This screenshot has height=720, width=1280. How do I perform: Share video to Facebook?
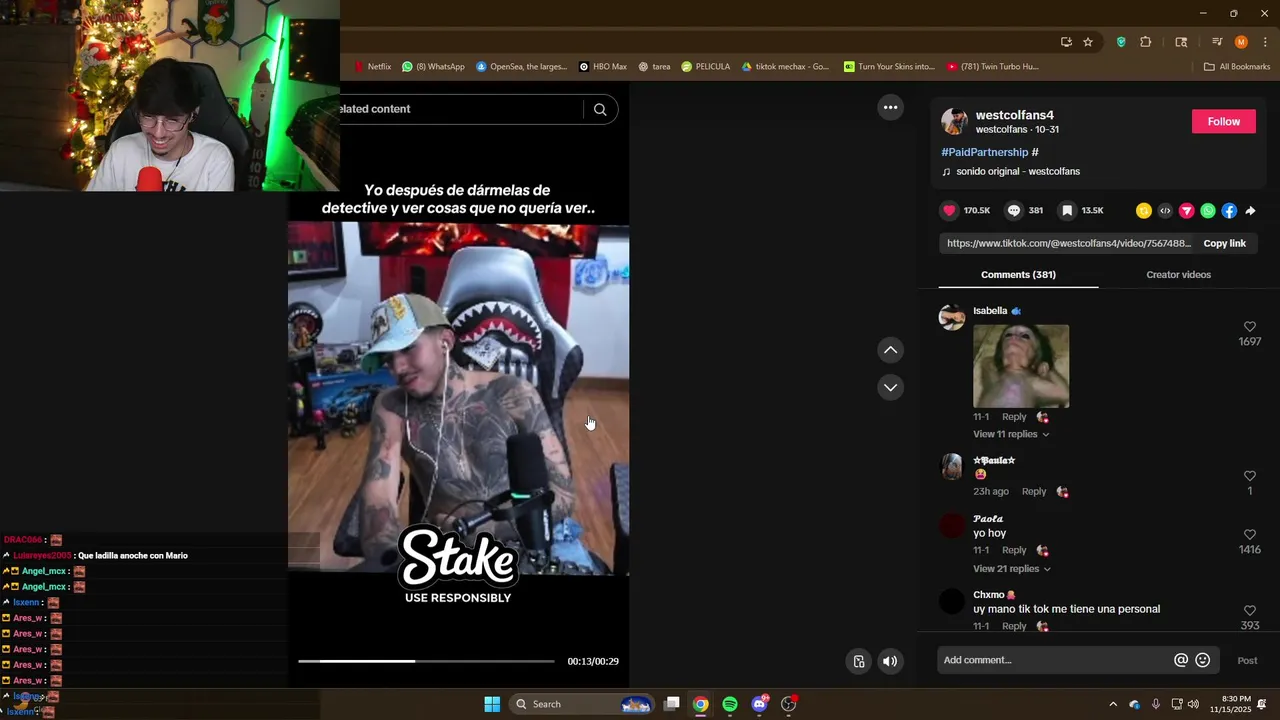tap(1229, 211)
